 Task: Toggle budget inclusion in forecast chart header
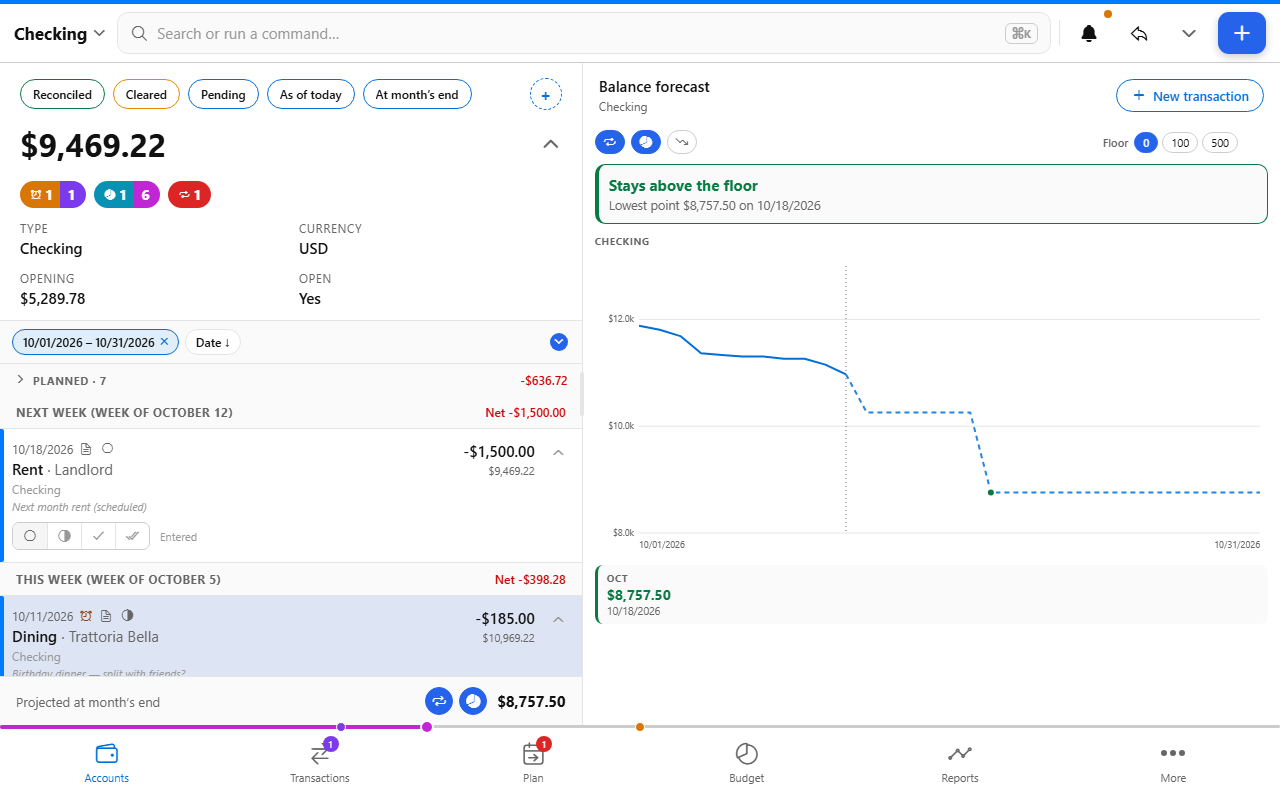646,142
